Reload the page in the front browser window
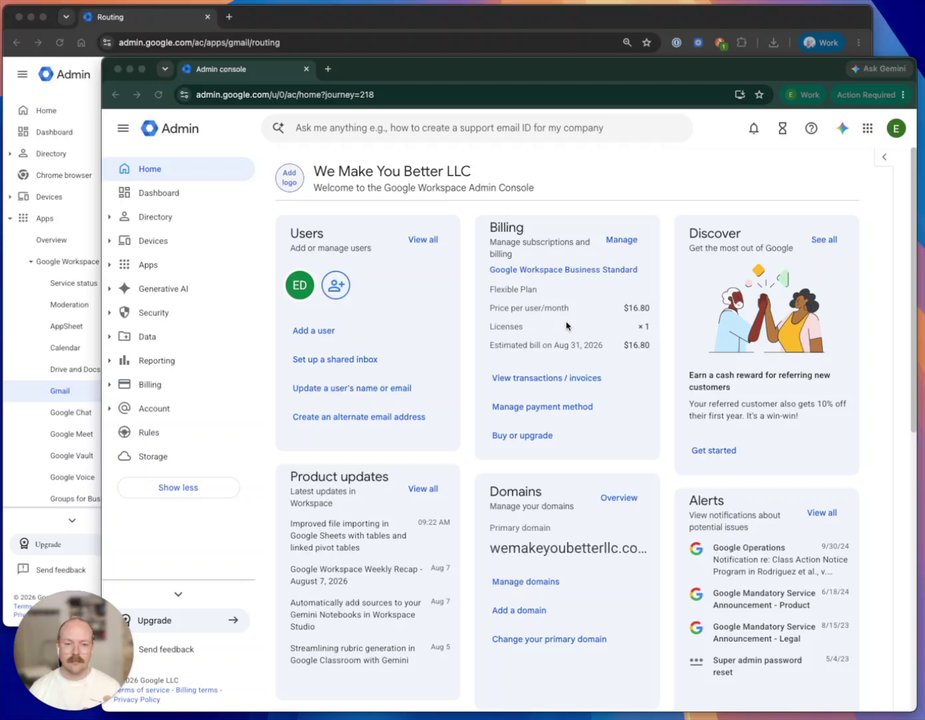Viewport: 925px width, 720px height. point(158,94)
